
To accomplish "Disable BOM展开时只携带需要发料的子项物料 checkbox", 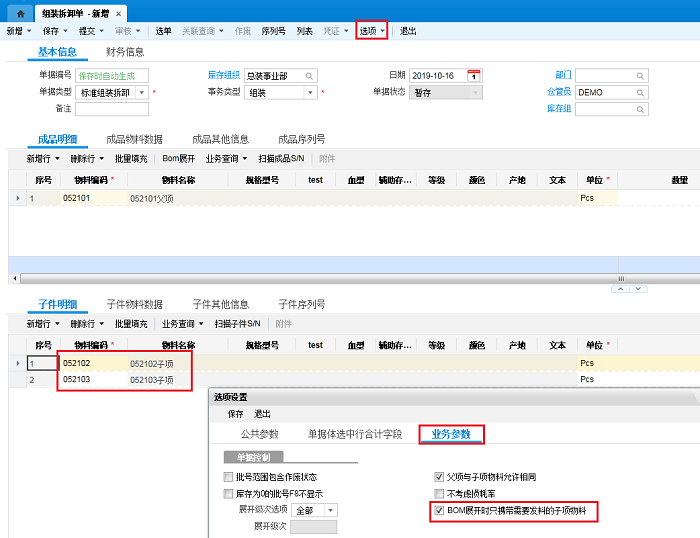I will click(439, 510).
